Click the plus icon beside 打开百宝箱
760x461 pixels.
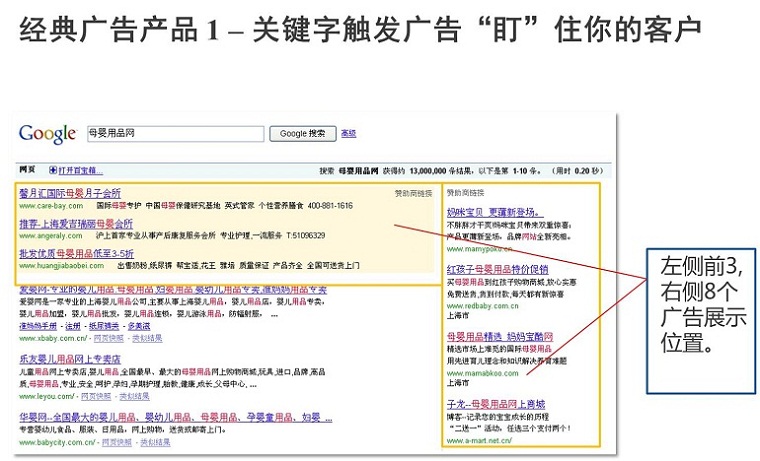pyautogui.click(x=53, y=170)
